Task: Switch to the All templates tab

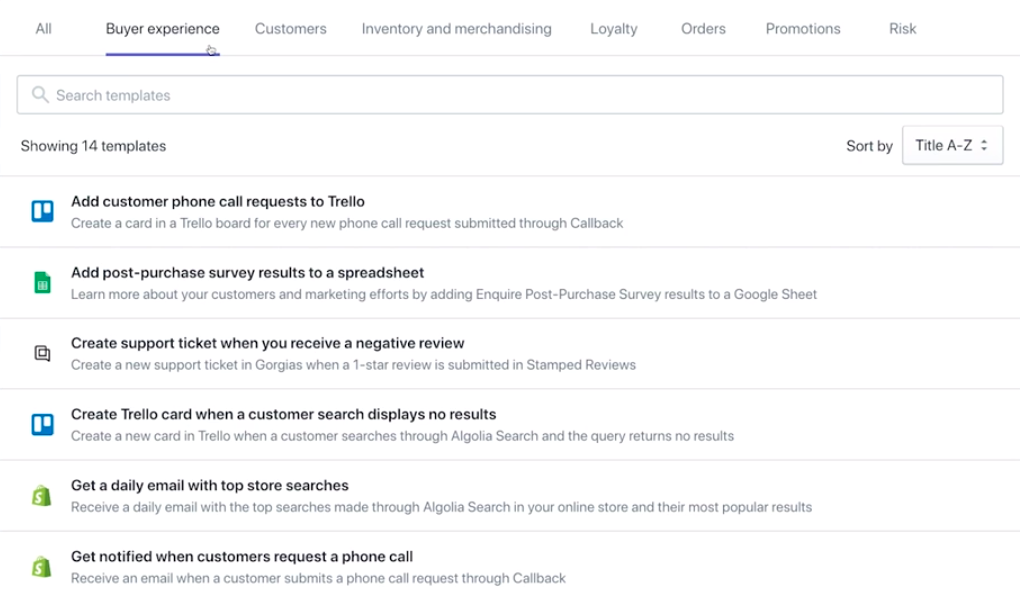Action: 43,28
